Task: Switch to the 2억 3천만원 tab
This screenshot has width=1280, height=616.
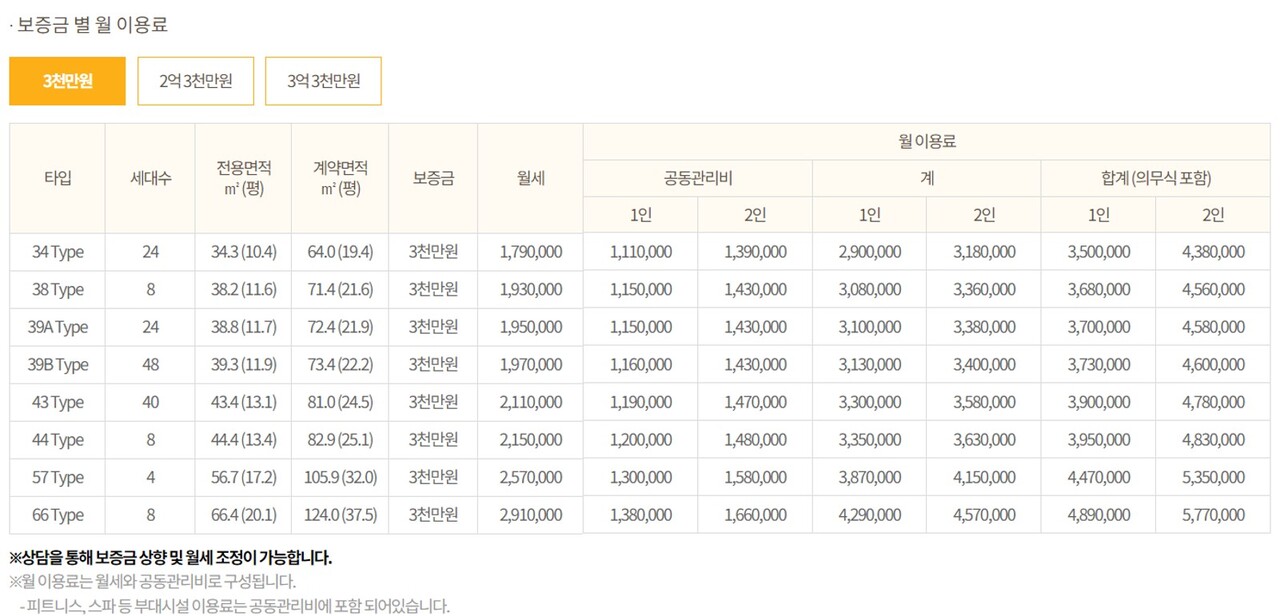Action: coord(196,81)
